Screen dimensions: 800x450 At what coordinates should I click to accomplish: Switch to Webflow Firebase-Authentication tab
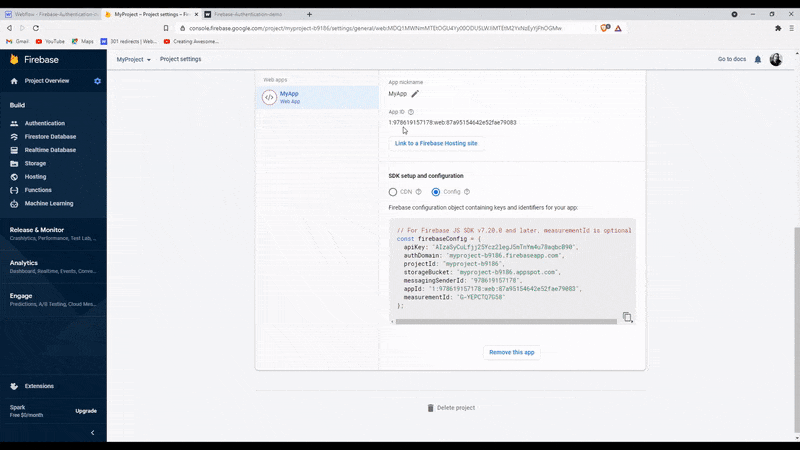pos(51,14)
